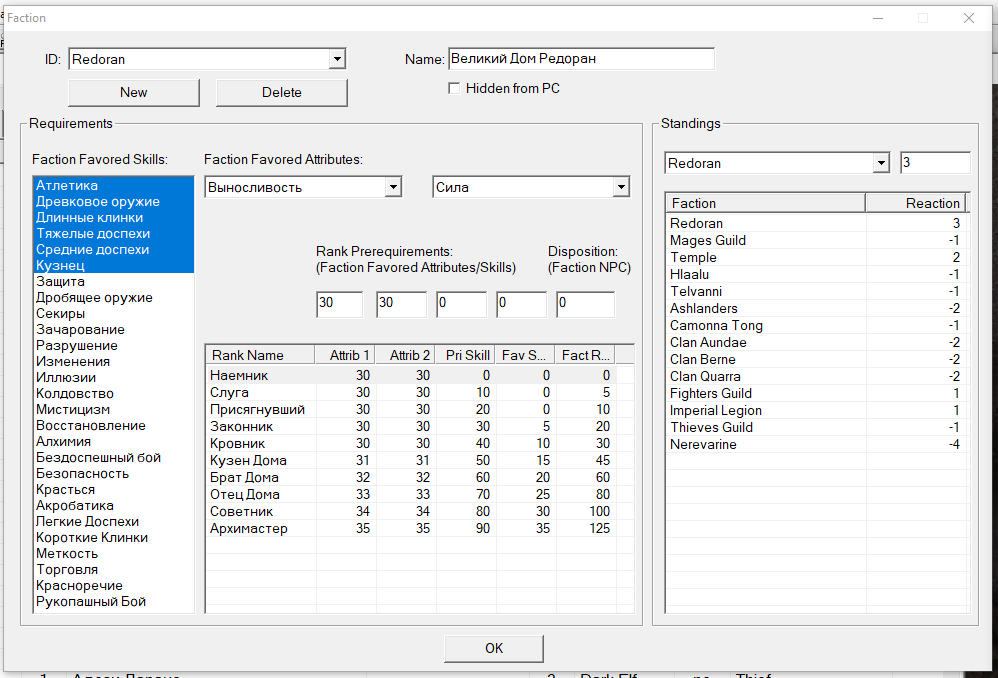Select Разрушение in skills list
Screen dimensions: 998x678
(113, 345)
